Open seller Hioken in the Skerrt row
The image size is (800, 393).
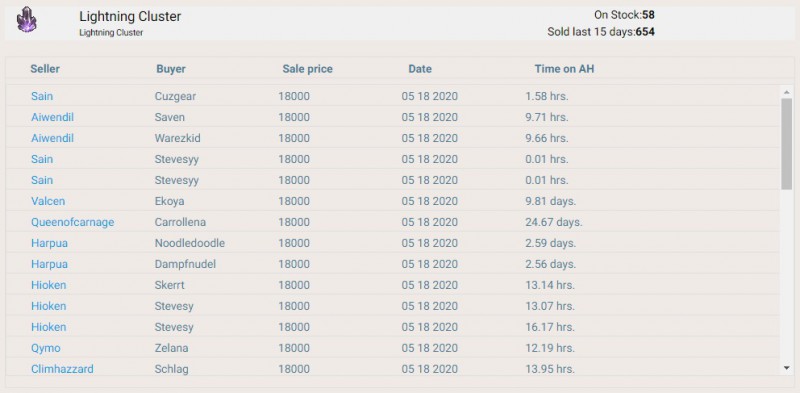pos(48,285)
